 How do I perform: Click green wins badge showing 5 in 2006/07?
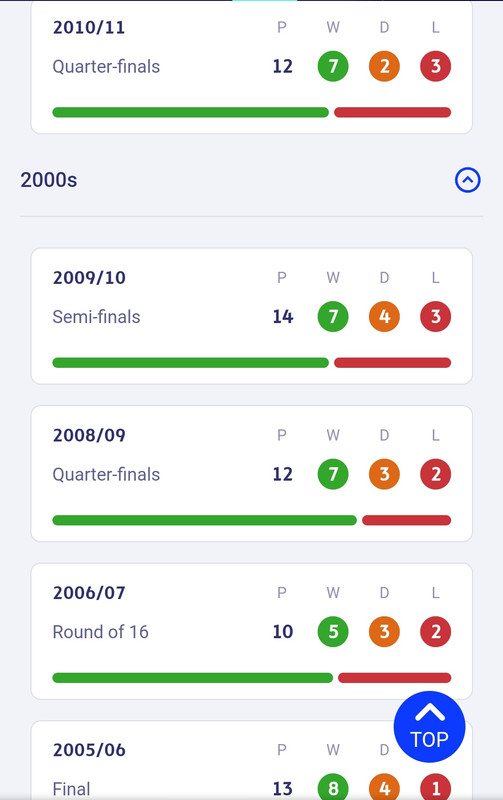[333, 632]
